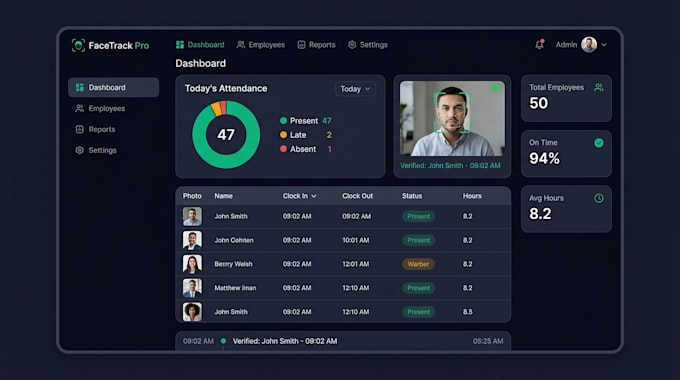Sort by the Clock In column arrow
The image size is (680, 380).
[x=314, y=196]
